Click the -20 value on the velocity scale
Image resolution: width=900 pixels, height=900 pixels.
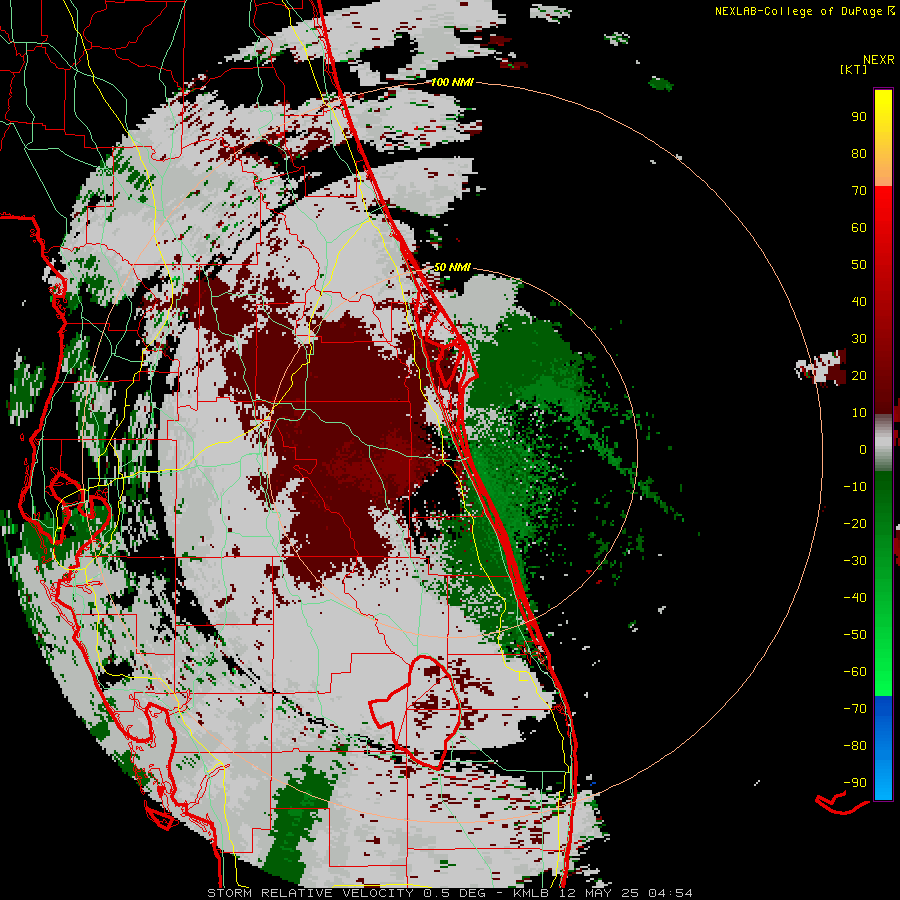coord(855,524)
